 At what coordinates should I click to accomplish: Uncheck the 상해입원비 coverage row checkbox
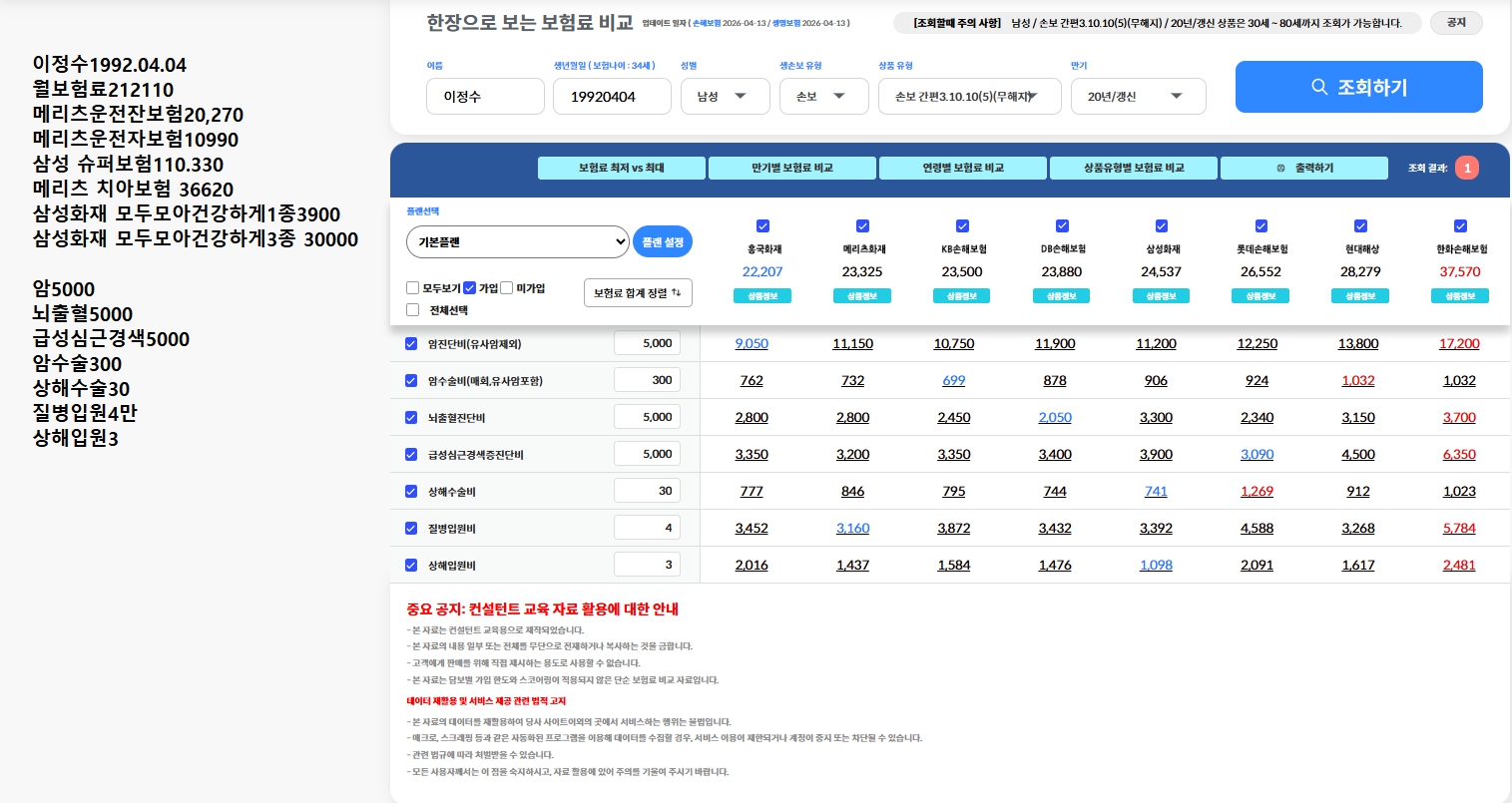point(411,566)
